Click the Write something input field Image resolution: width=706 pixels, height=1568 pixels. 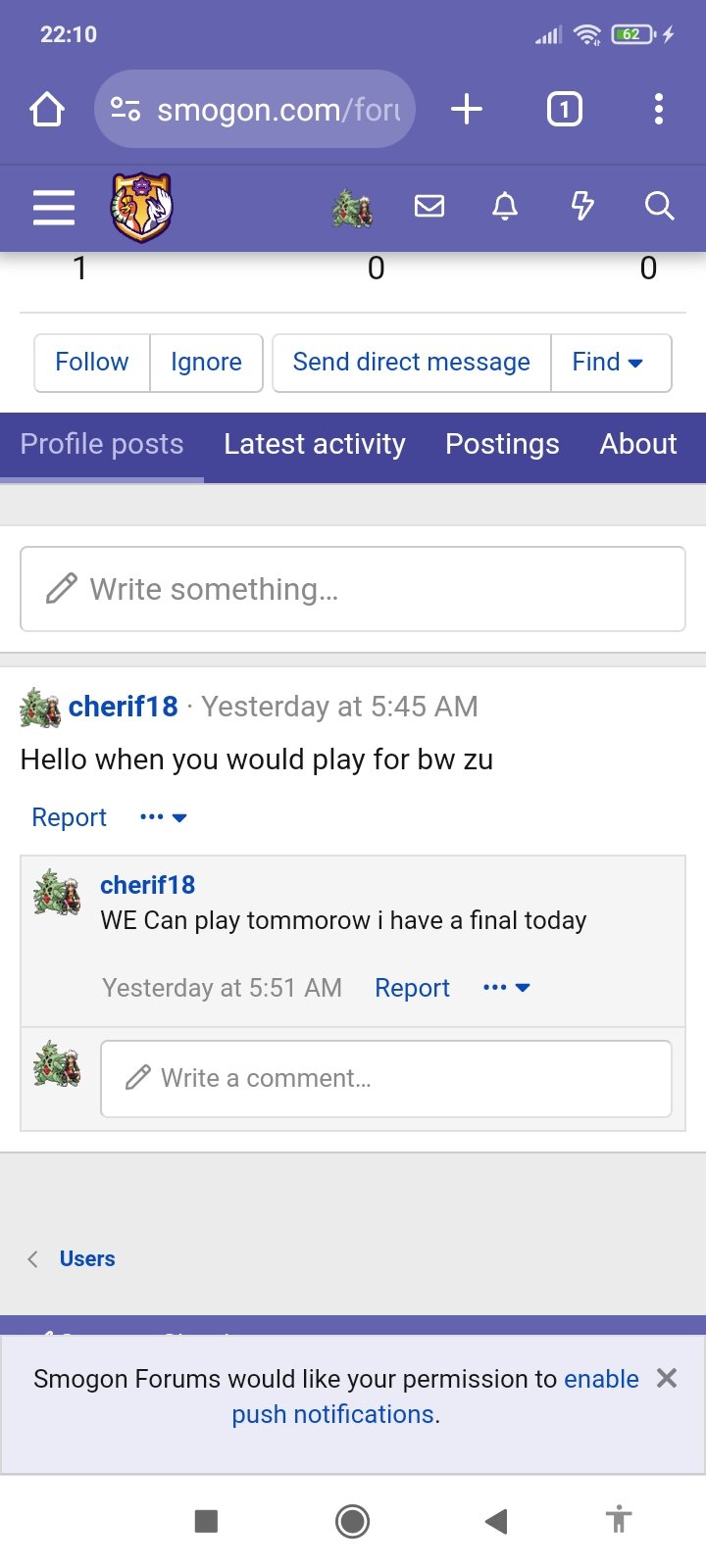[x=353, y=589]
